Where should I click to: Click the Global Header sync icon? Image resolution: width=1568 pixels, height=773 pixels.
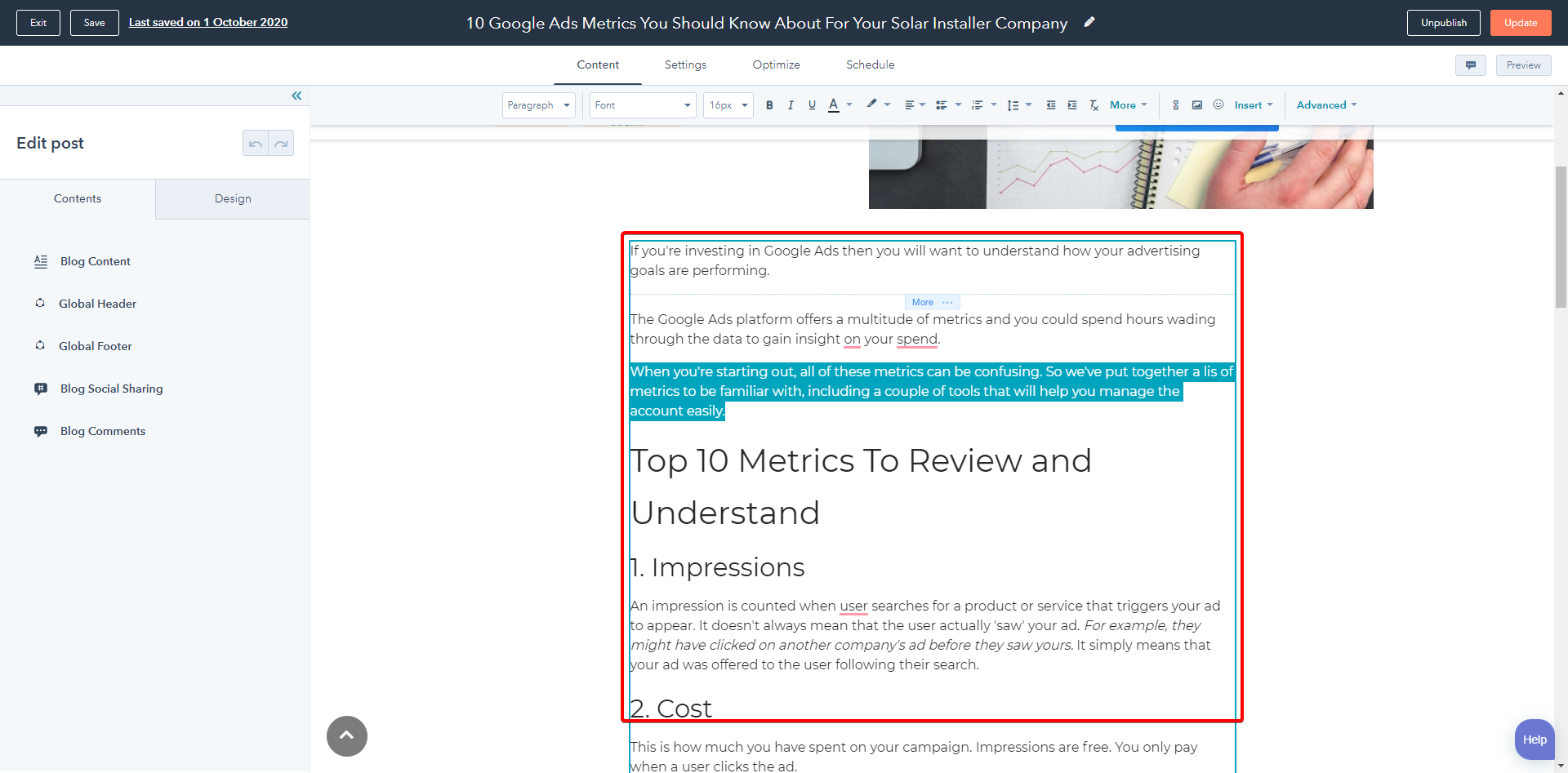tap(40, 303)
